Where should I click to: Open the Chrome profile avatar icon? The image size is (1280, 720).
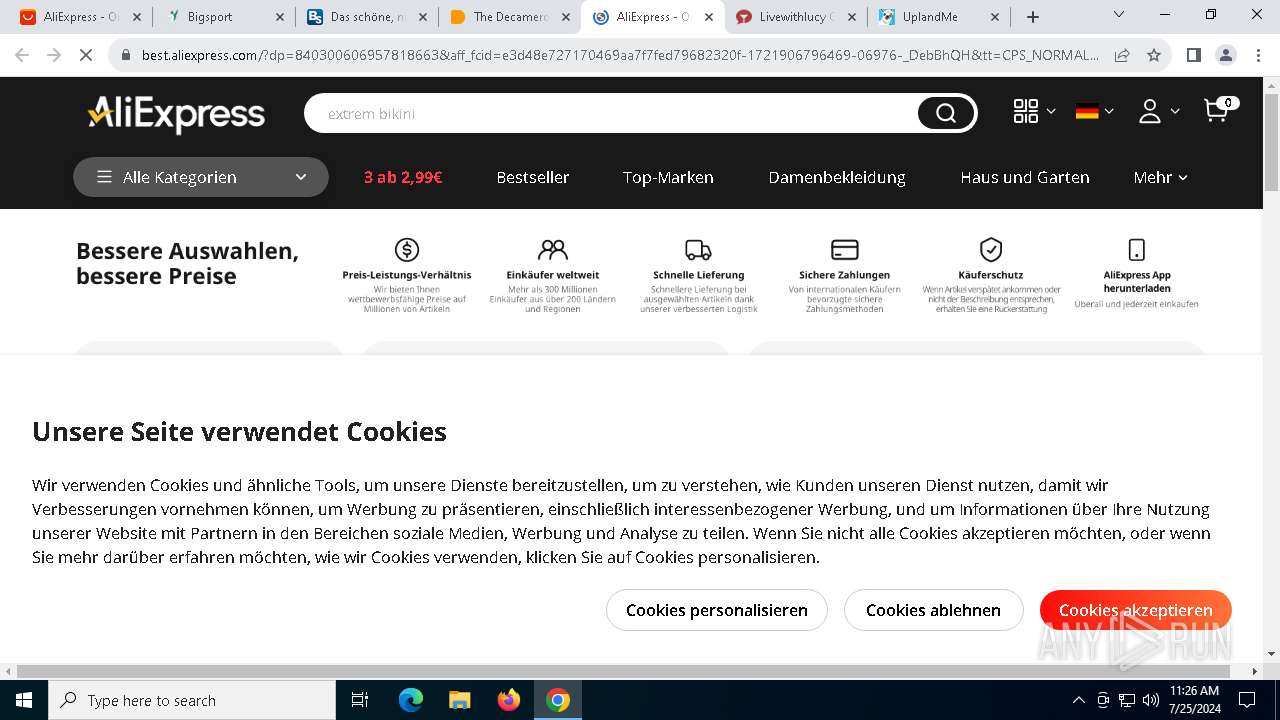1226,55
